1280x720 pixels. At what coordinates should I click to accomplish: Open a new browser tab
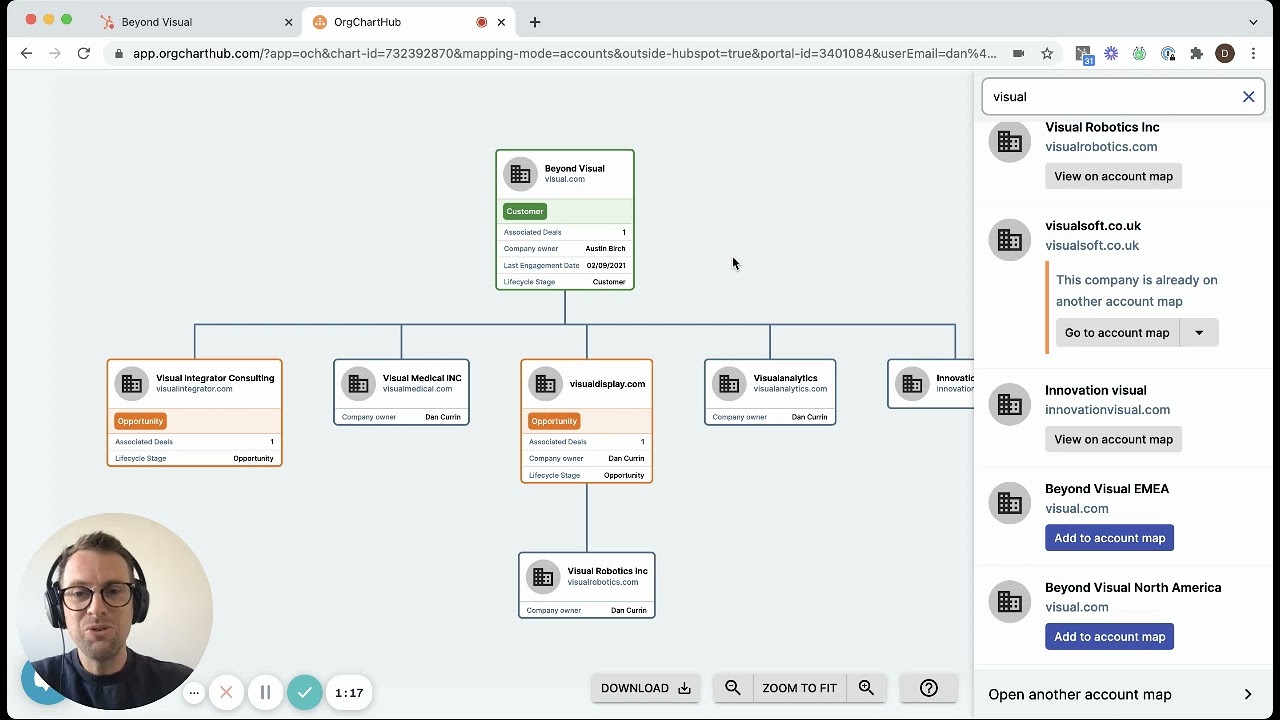click(x=535, y=22)
